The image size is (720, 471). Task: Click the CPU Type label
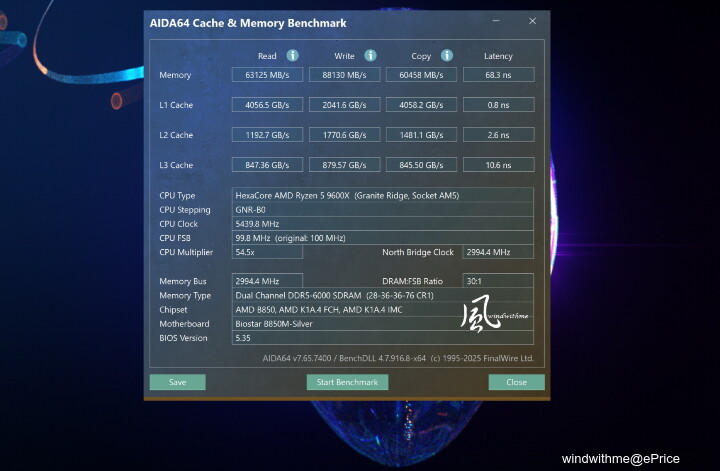tap(177, 196)
